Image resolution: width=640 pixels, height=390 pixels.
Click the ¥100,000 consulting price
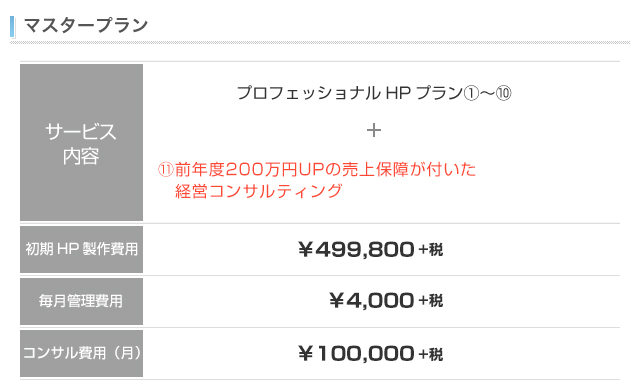[x=356, y=353]
